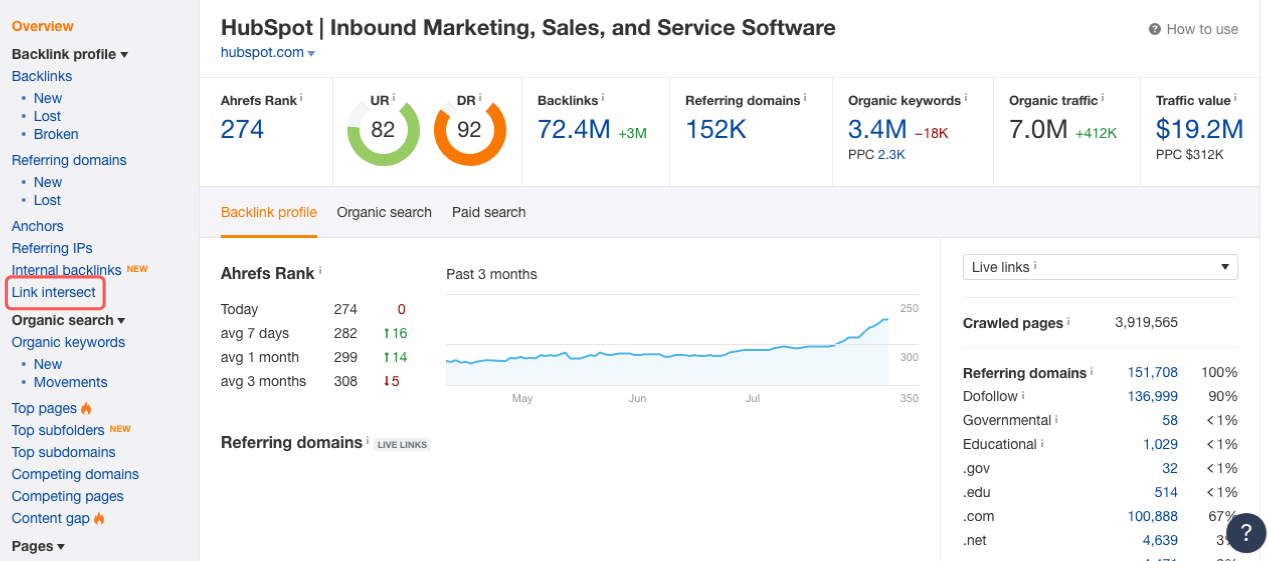This screenshot has height=561, width=1268.
Task: Click info icon beside Educational row
Action: (x=1042, y=443)
